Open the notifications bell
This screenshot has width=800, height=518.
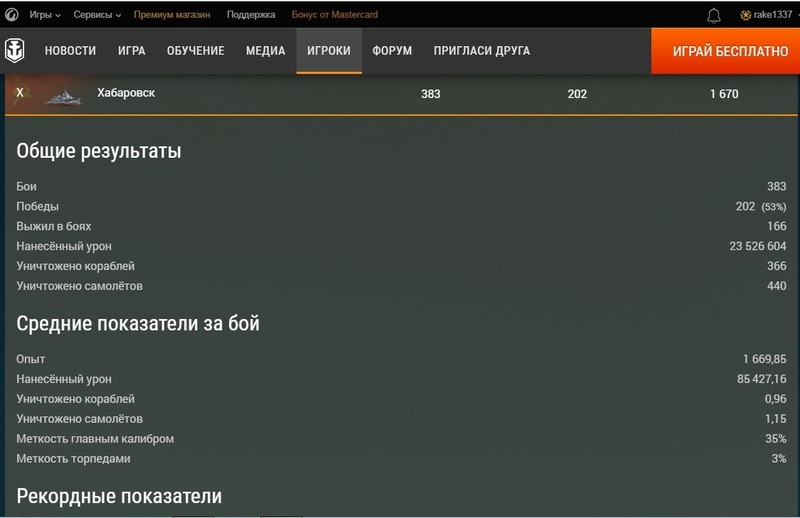coord(713,15)
